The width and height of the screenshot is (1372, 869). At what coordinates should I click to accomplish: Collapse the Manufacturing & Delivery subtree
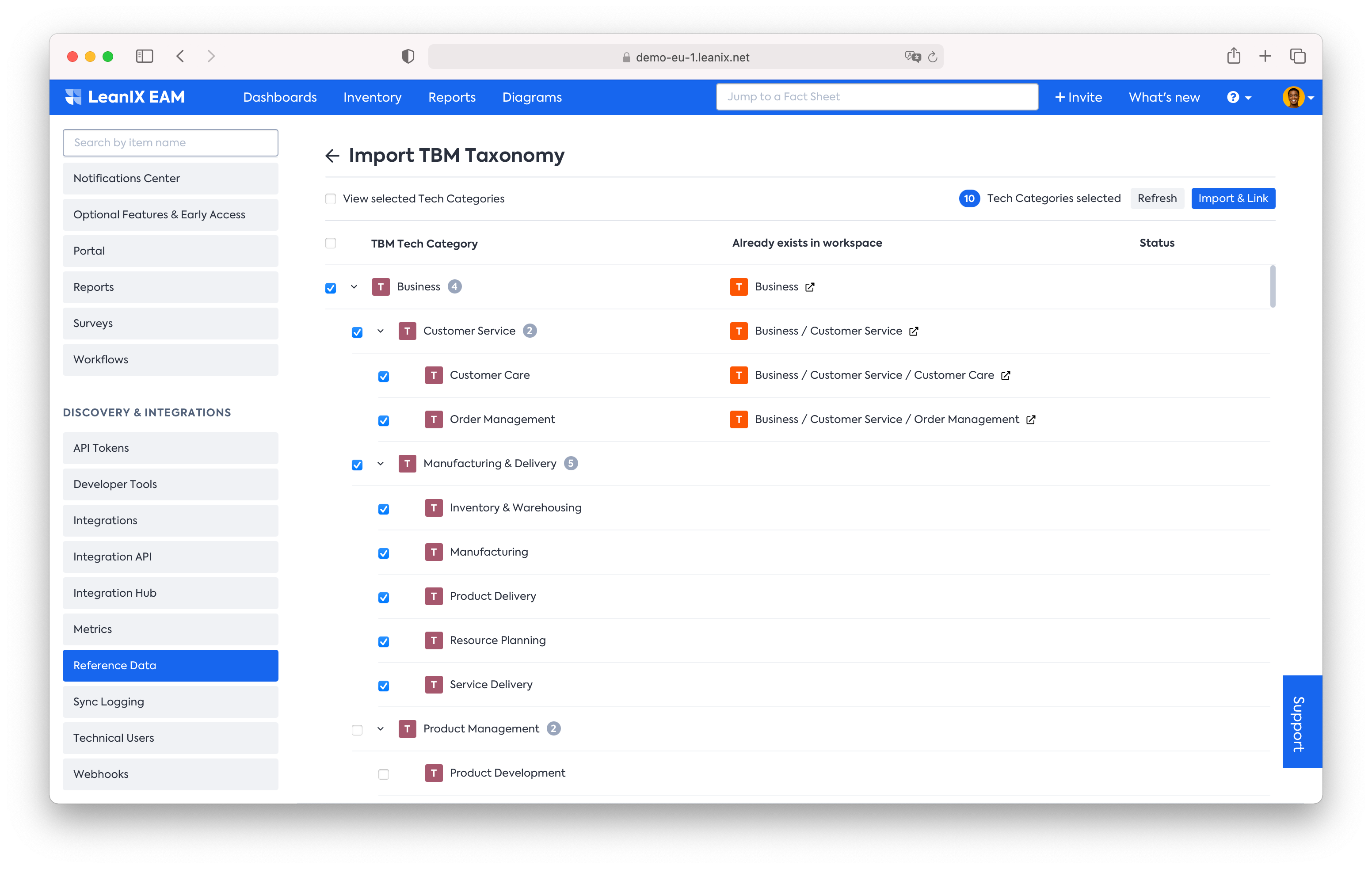381,464
